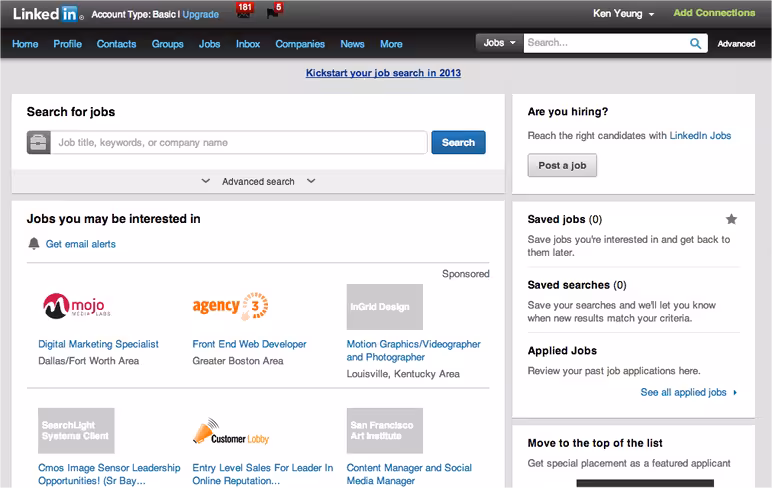The image size is (772, 488).
Task: Select Jobs in the navigation bar
Action: click(x=209, y=44)
